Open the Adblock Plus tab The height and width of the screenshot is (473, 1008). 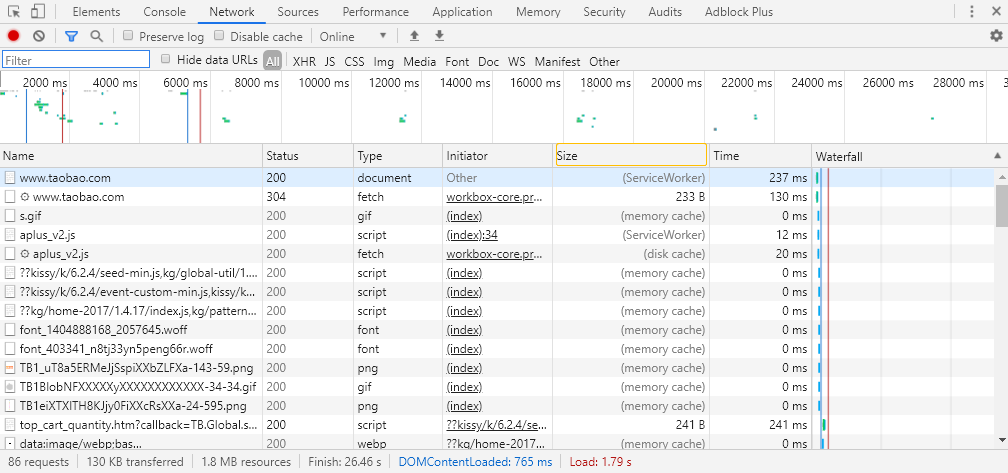[x=739, y=12]
